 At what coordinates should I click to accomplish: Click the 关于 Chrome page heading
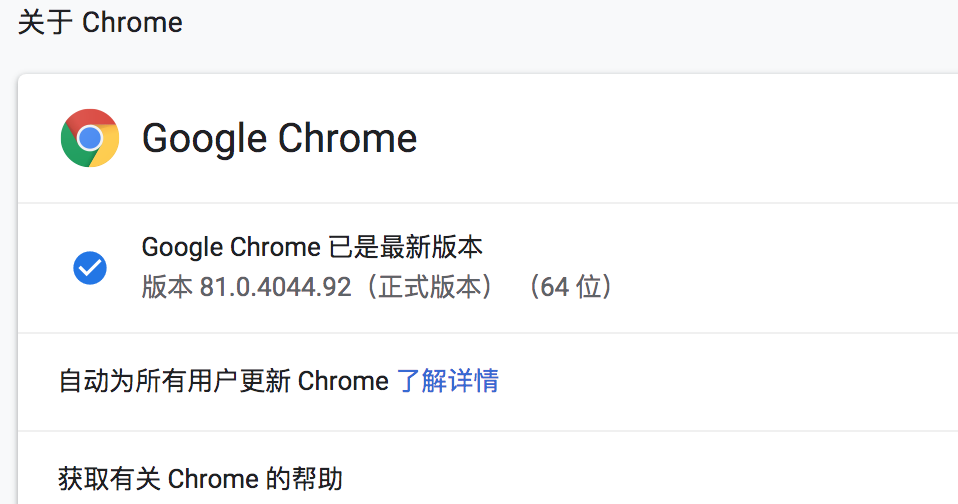coord(100,23)
